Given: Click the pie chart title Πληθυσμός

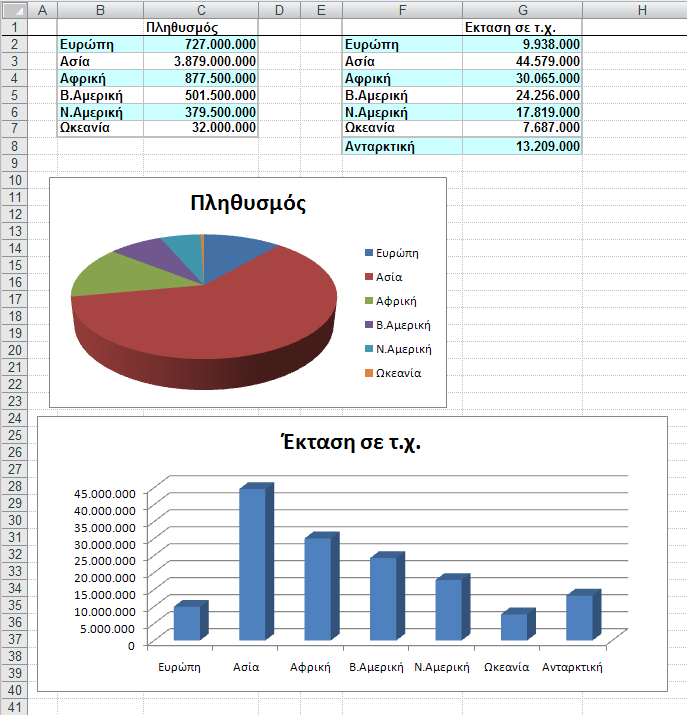Looking at the screenshot, I should pyautogui.click(x=248, y=203).
